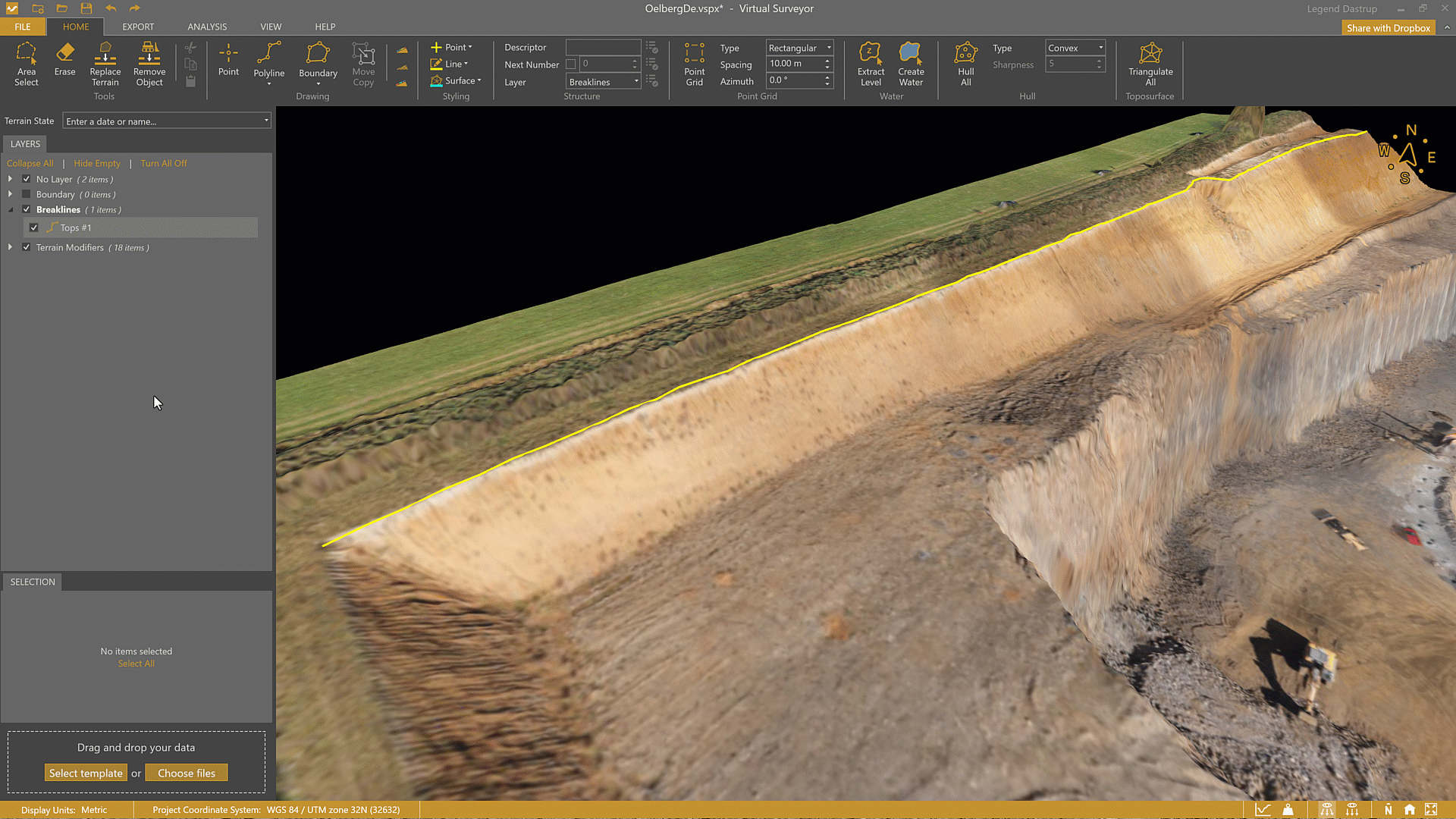Open the Point Grid tool
The image size is (1456, 819).
tap(694, 64)
